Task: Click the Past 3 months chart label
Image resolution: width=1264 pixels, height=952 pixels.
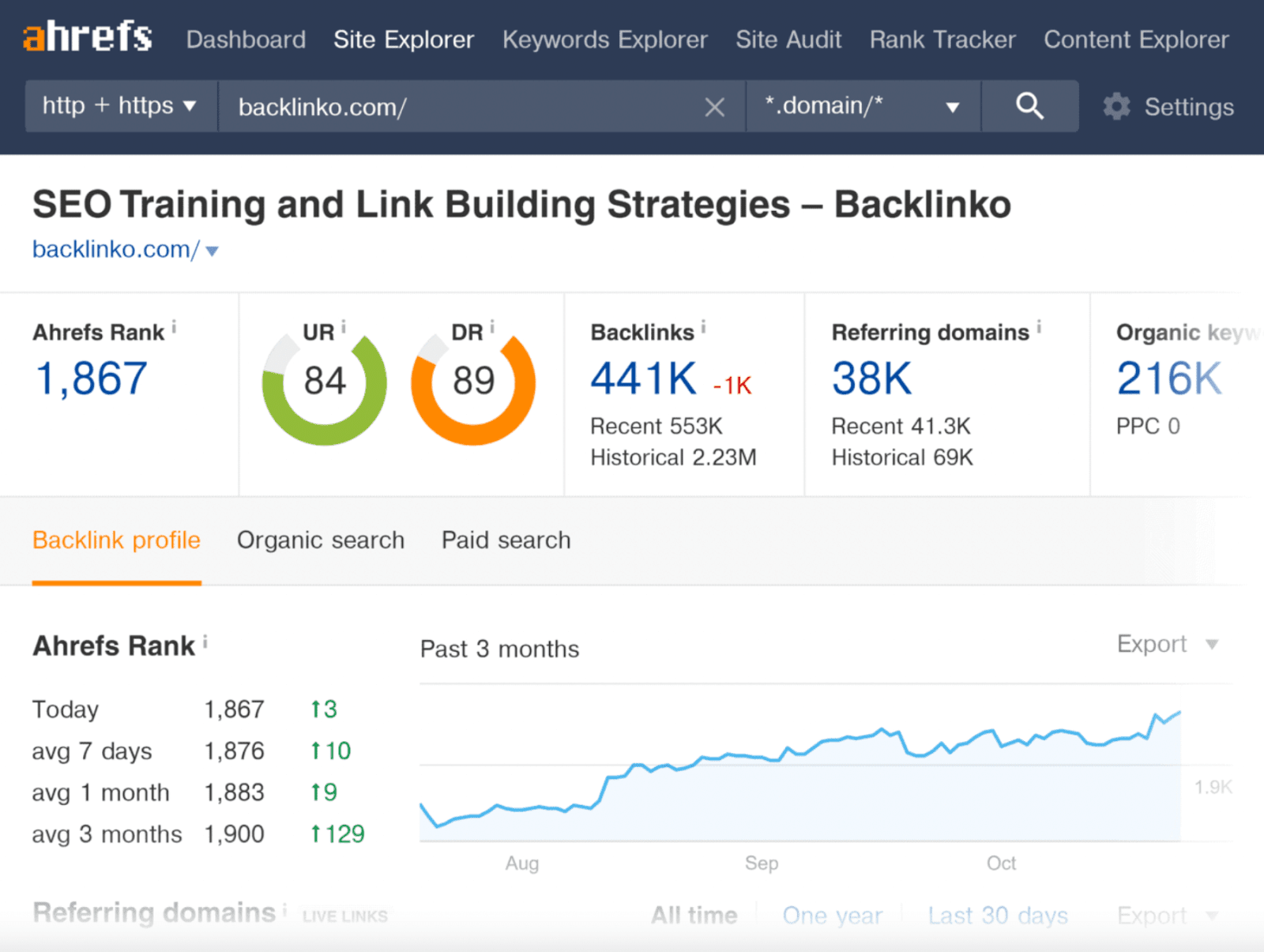Action: pyautogui.click(x=499, y=649)
